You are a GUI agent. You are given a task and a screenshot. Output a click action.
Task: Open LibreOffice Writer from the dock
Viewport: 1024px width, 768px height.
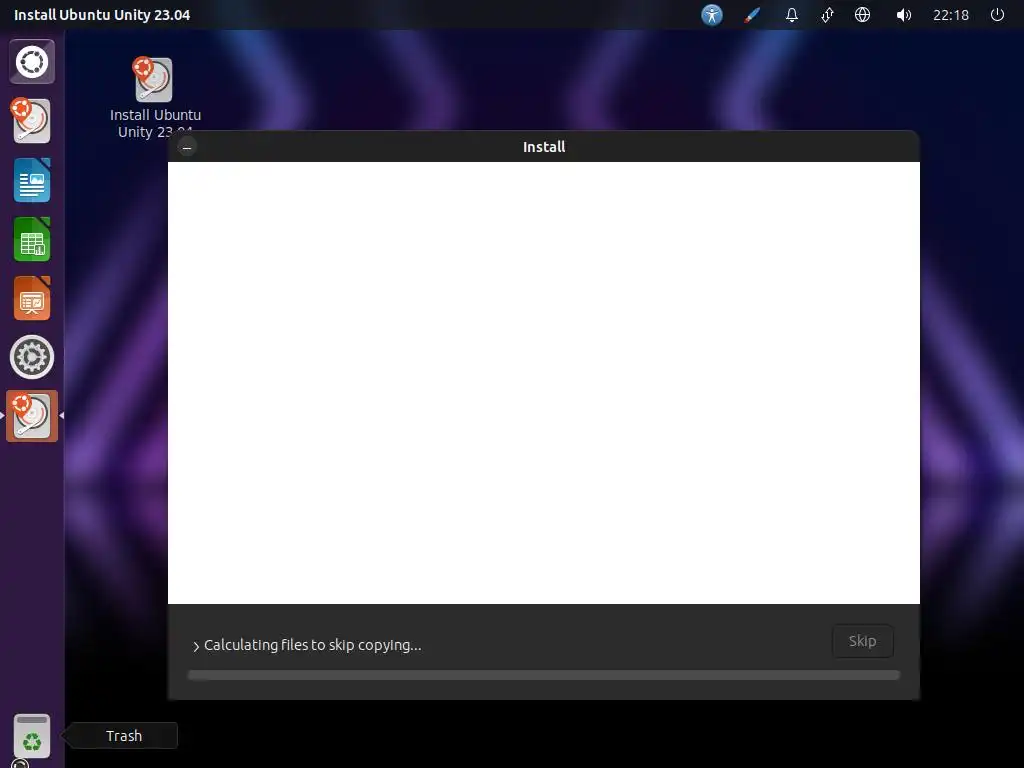pos(31,180)
